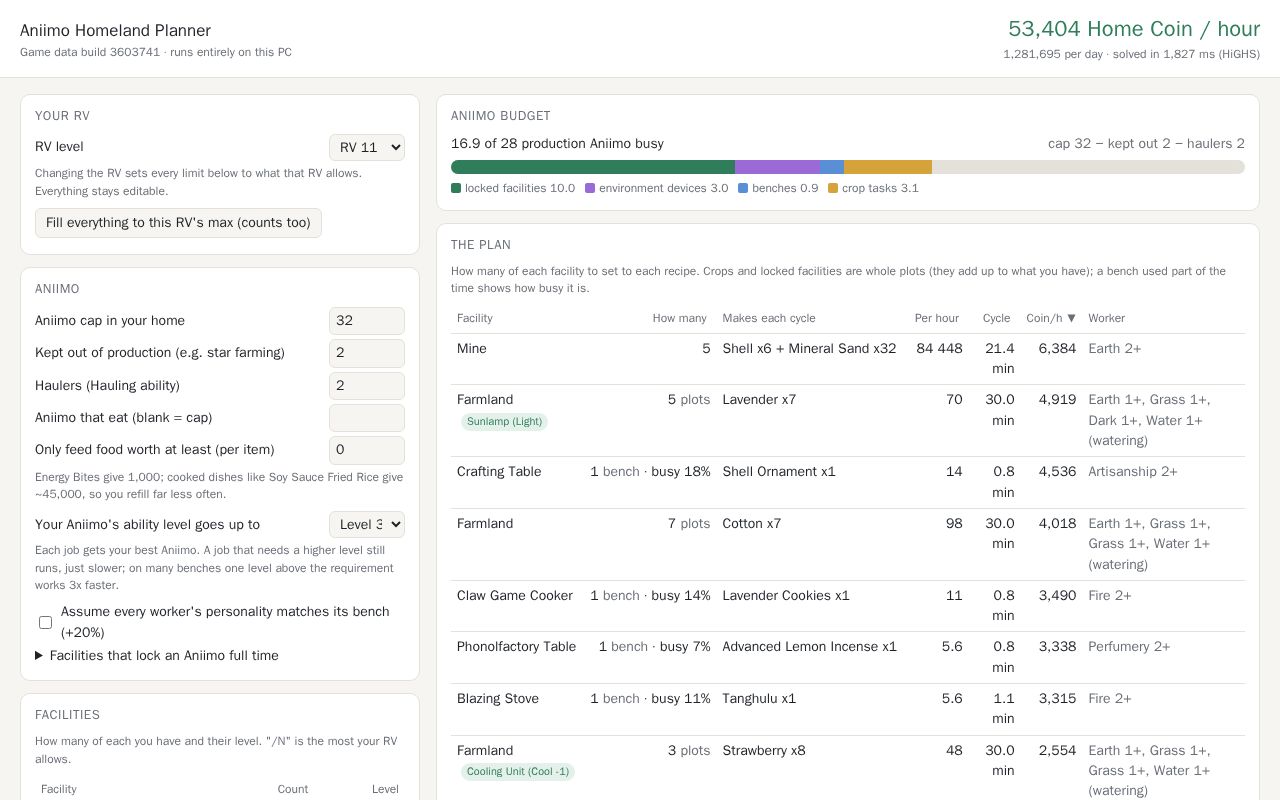Click the Claw Game Cooker row name
The height and width of the screenshot is (800, 1280).
click(x=515, y=596)
